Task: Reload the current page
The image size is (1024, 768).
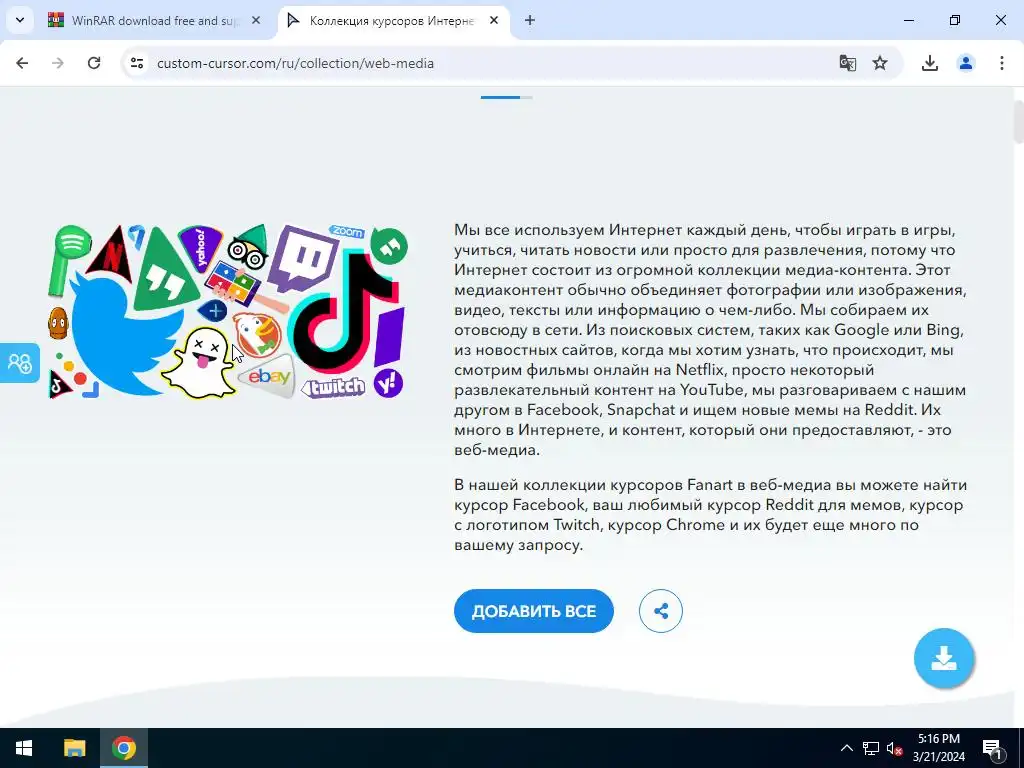Action: click(94, 63)
